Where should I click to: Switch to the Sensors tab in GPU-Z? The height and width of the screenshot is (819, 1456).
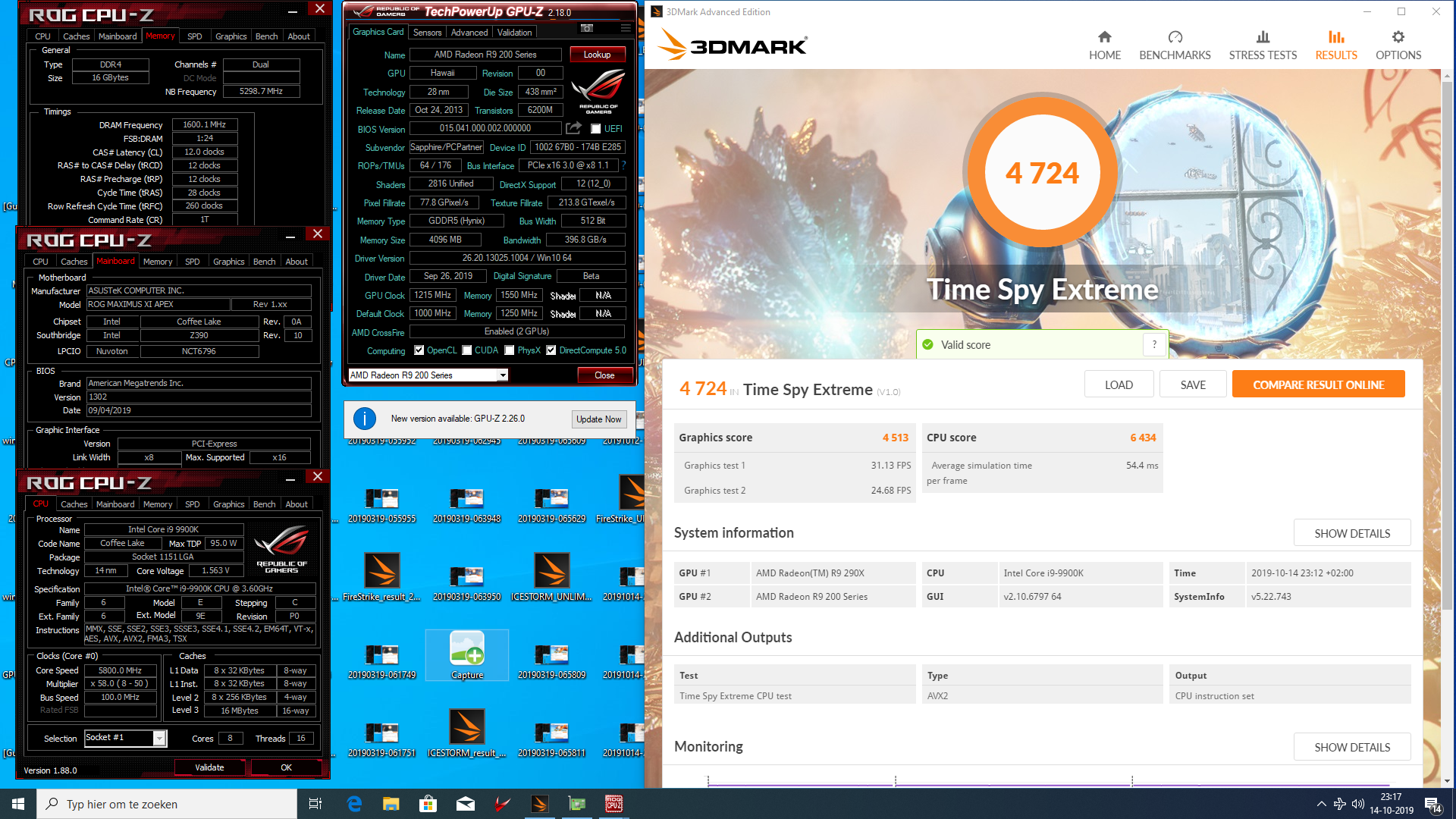click(427, 33)
